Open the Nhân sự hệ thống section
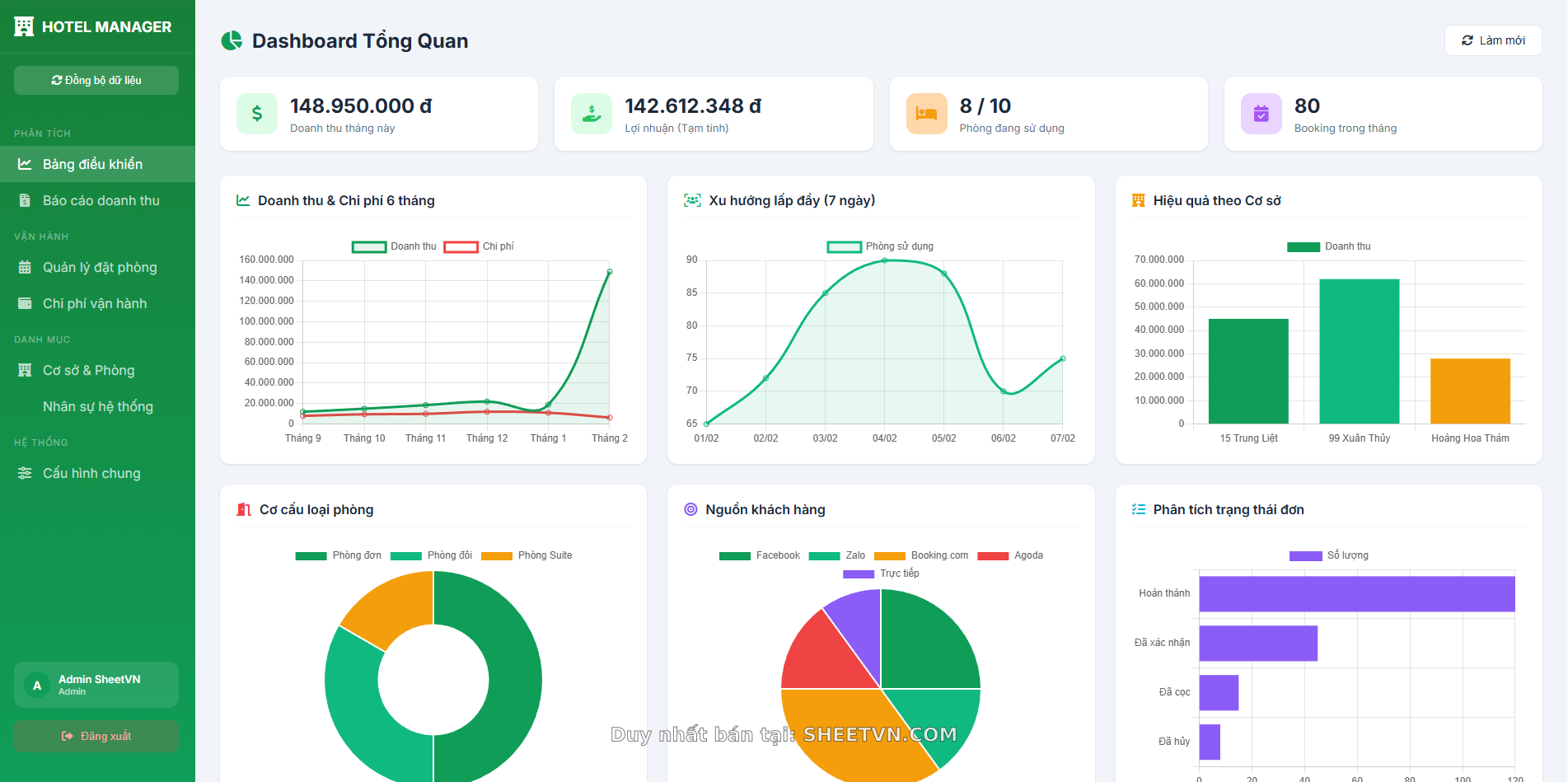 tap(97, 405)
